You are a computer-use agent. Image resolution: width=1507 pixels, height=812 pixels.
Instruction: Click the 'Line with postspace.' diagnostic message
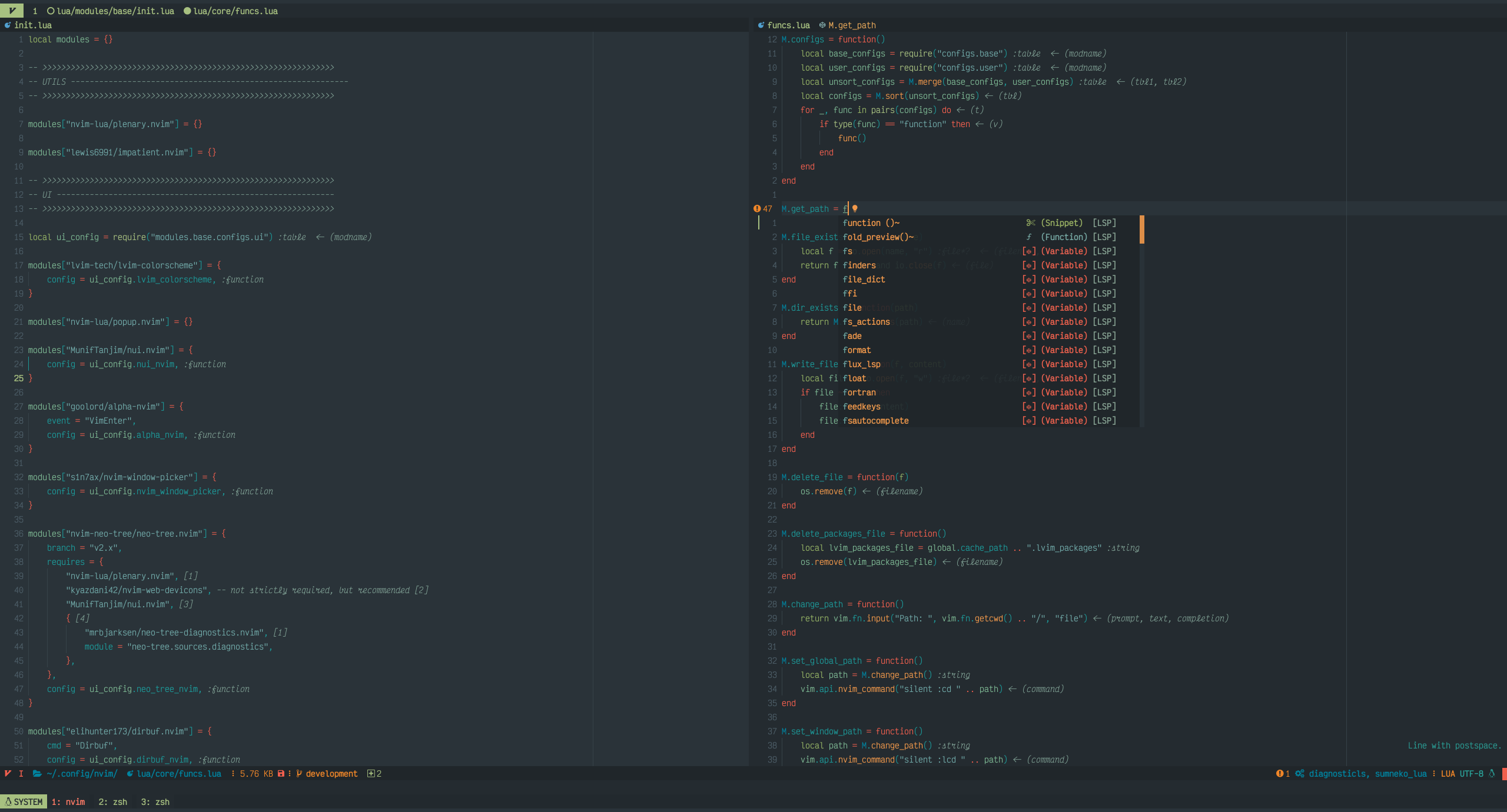point(1455,746)
